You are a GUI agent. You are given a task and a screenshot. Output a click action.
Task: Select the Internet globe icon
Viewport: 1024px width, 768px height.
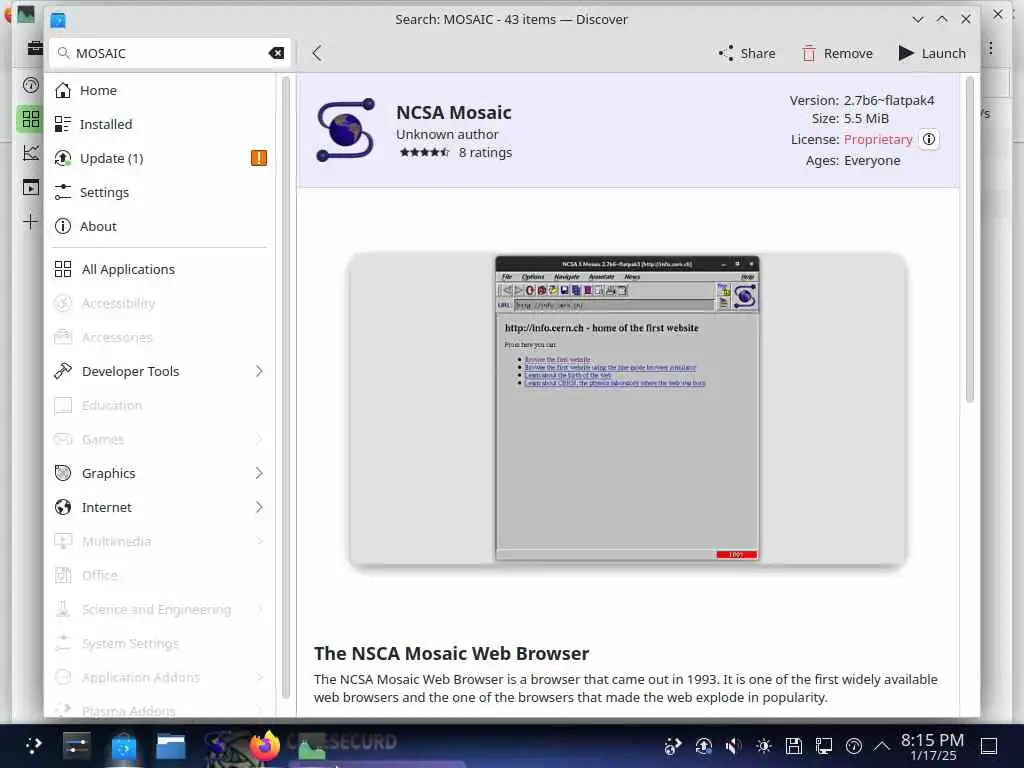coord(63,507)
